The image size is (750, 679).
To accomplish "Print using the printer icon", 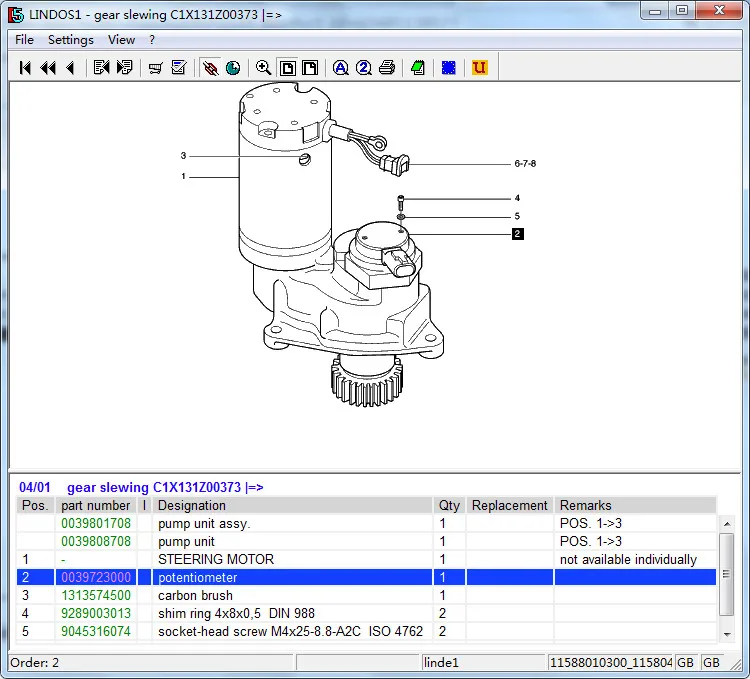I will 387,68.
